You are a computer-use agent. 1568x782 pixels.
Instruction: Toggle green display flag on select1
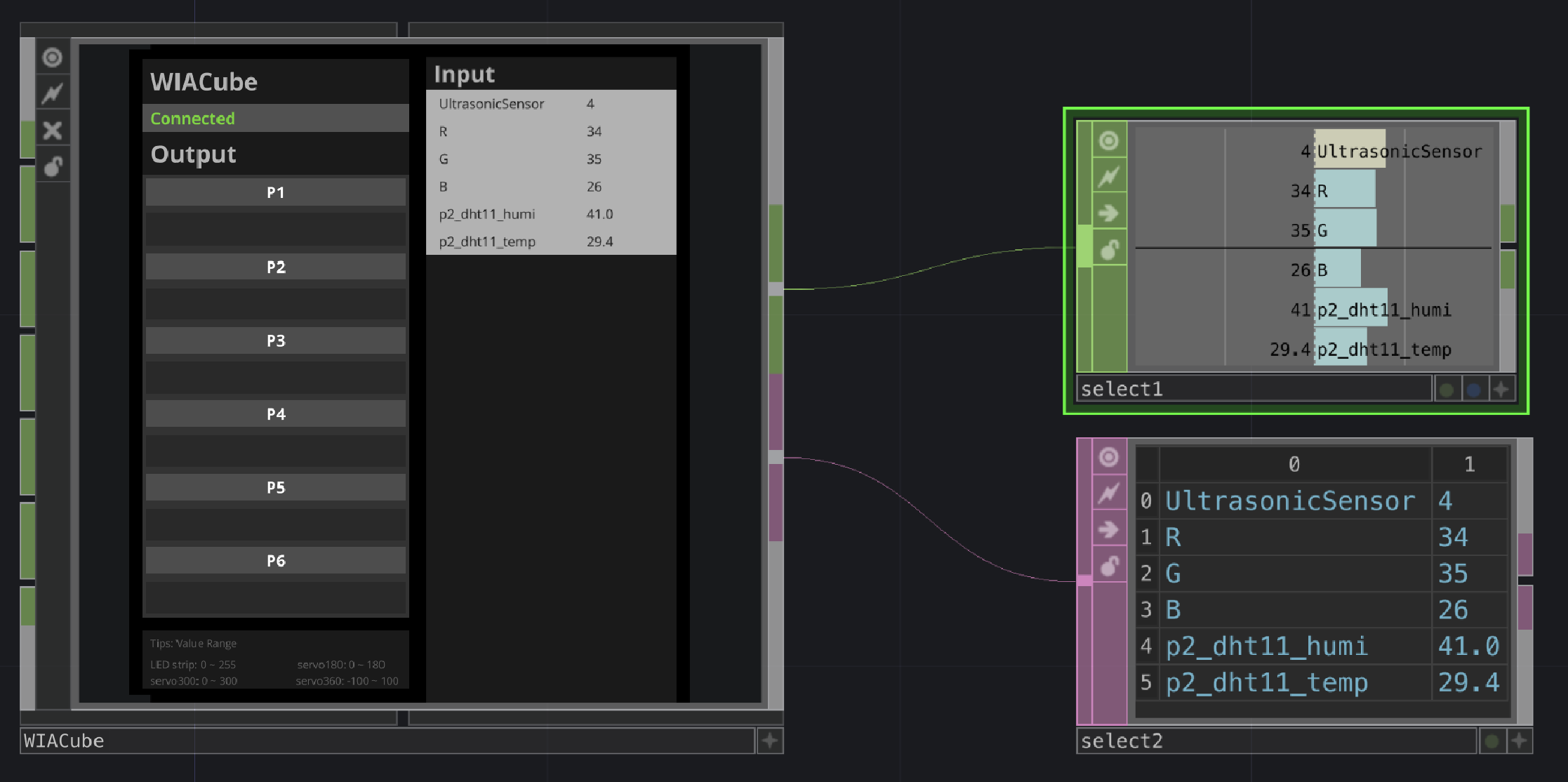[x=1447, y=390]
